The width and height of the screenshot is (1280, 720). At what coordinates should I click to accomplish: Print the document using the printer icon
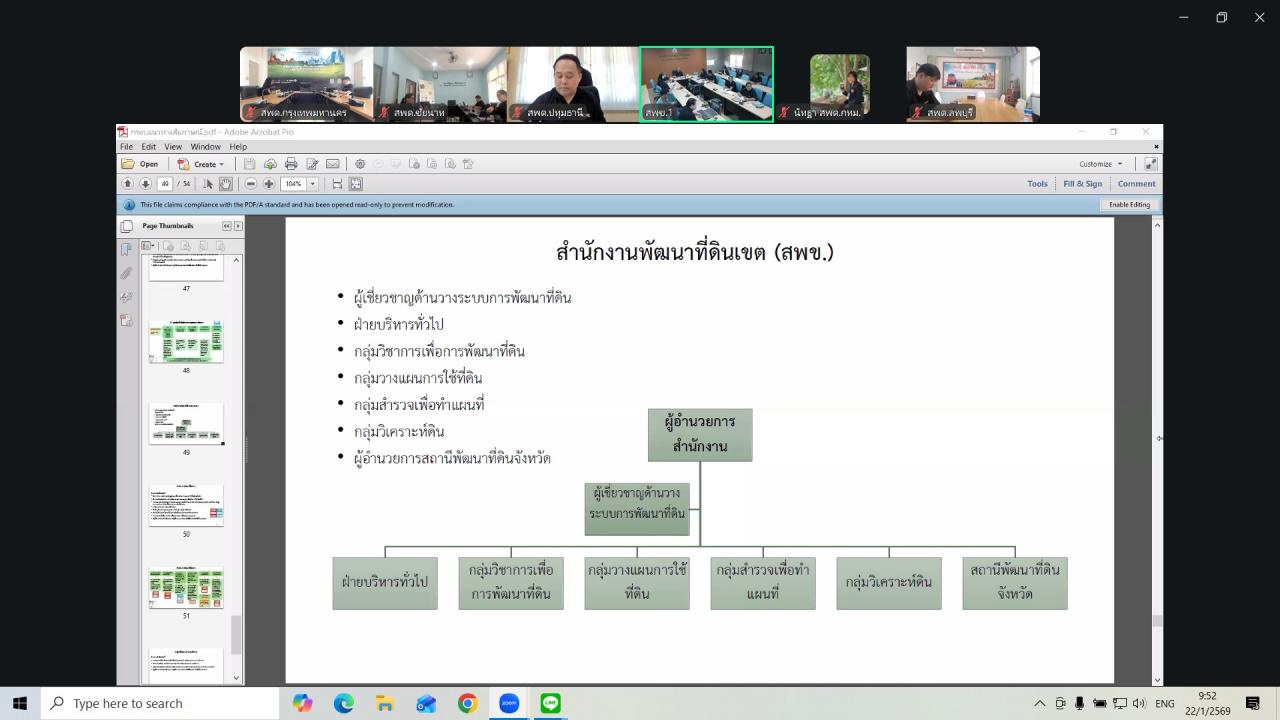(x=290, y=164)
